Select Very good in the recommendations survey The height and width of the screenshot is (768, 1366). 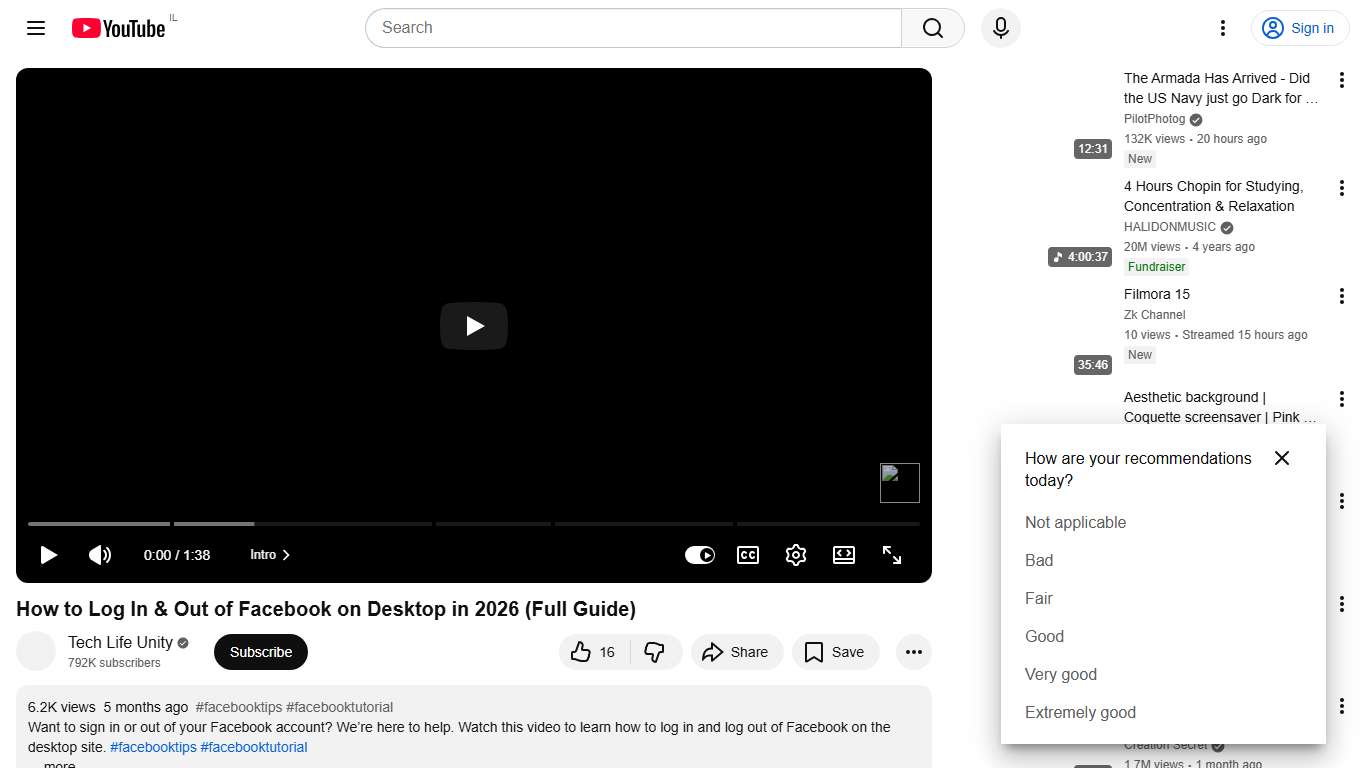1061,674
